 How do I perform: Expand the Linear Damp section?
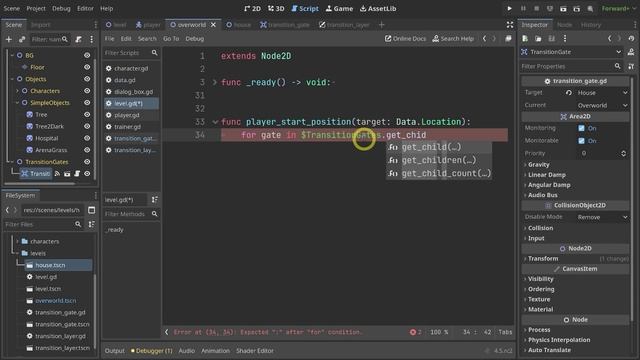546,175
